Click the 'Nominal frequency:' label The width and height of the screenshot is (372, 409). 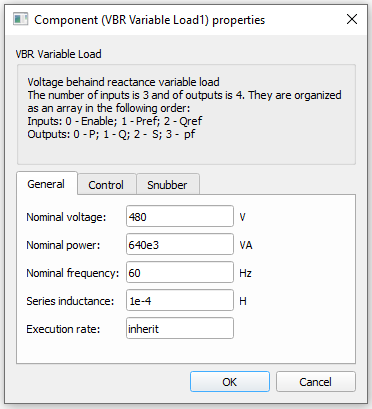(x=72, y=273)
